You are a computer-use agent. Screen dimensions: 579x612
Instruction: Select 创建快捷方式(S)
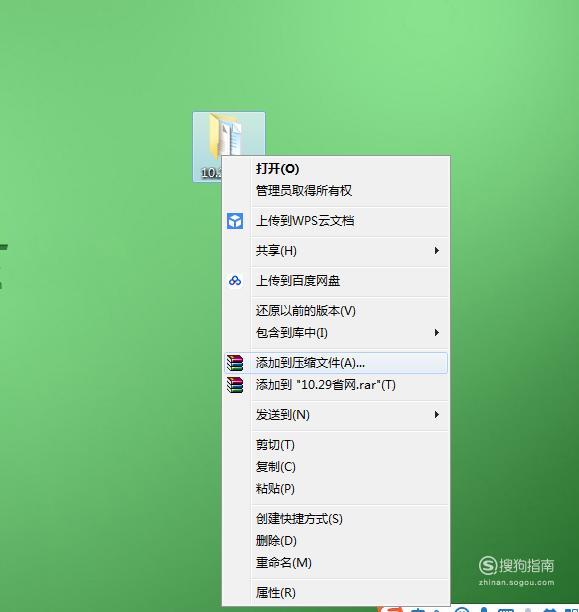click(x=336, y=519)
